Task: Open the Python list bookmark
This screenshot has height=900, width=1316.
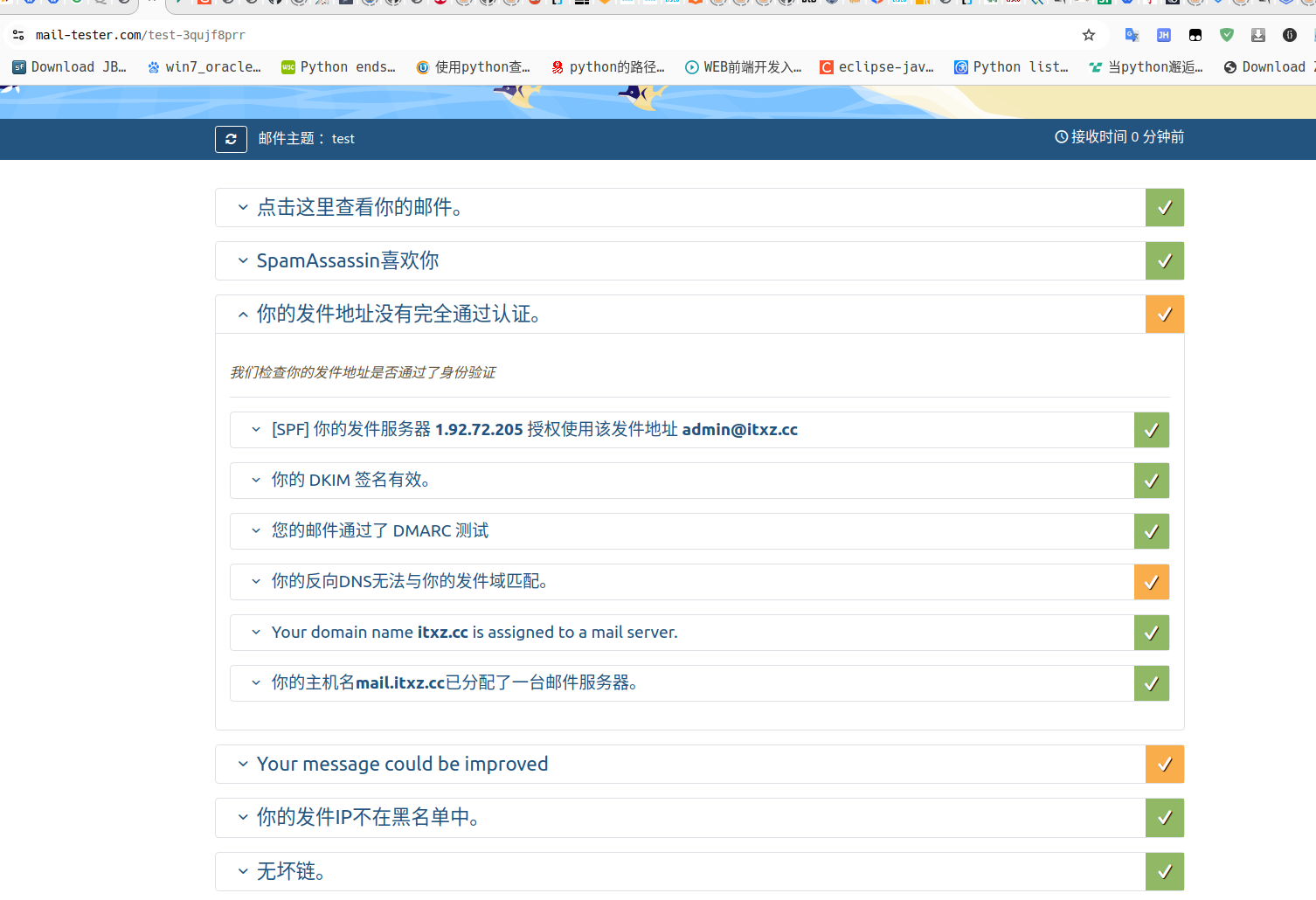Action: tap(1012, 67)
